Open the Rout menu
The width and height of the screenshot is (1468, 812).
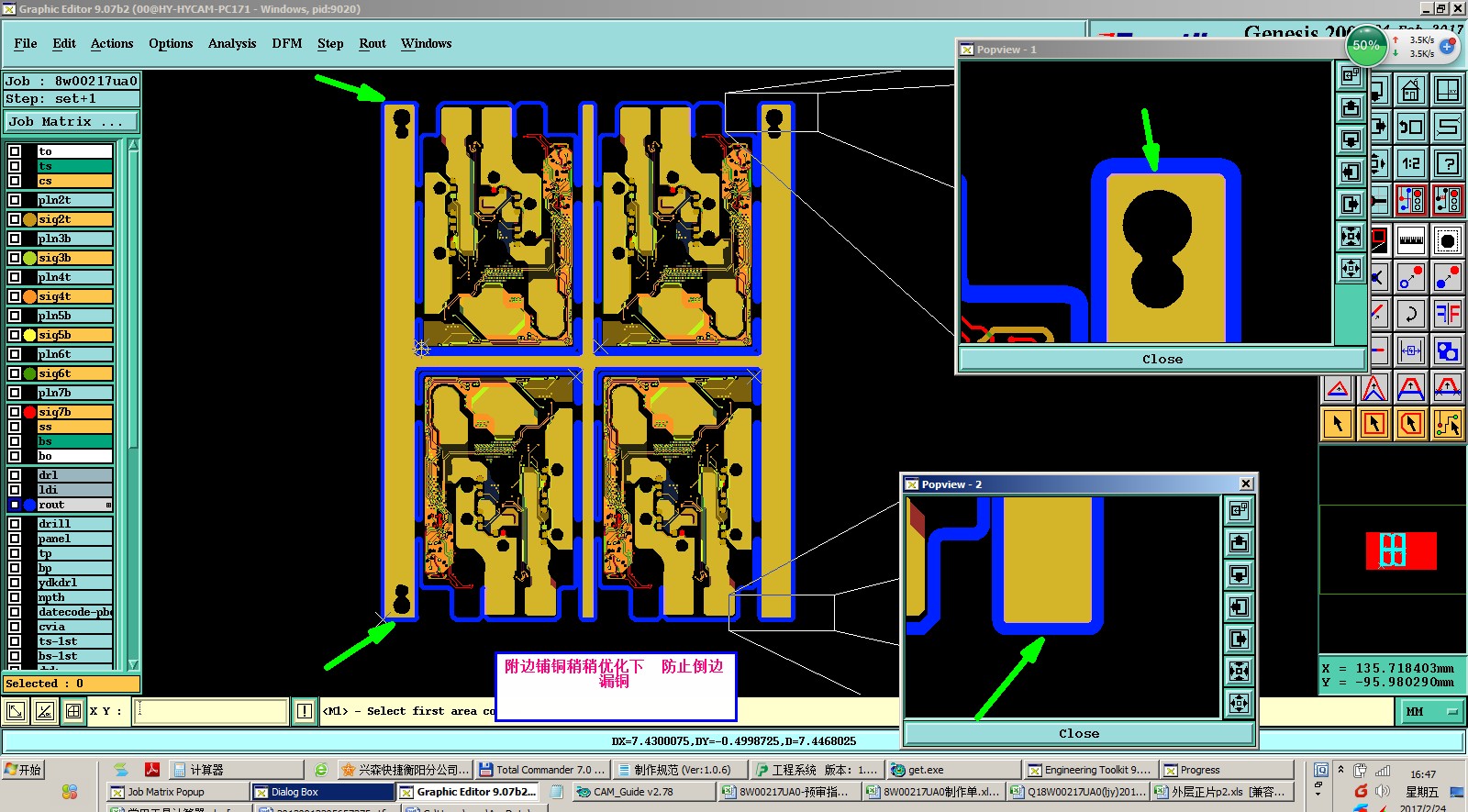click(373, 43)
